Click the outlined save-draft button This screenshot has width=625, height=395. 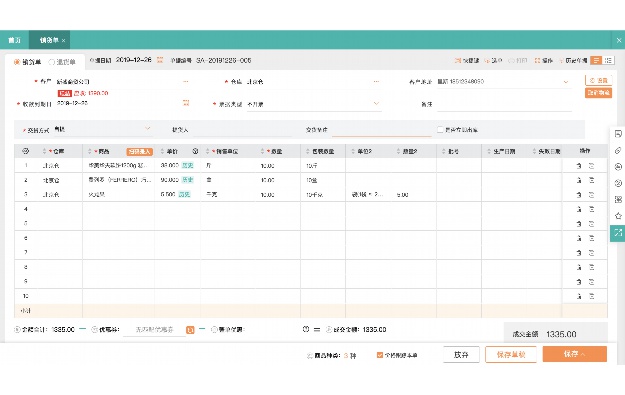(511, 354)
